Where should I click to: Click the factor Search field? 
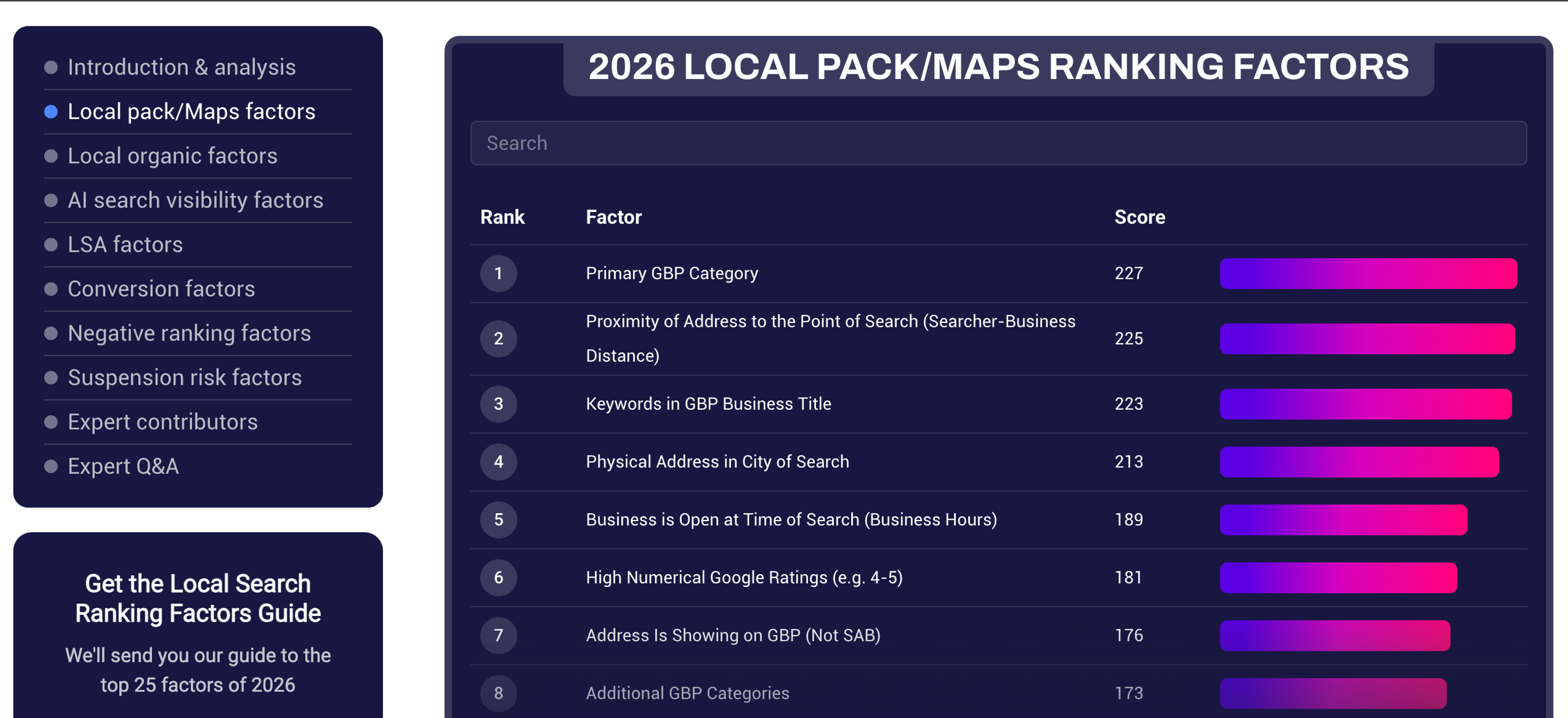click(998, 143)
